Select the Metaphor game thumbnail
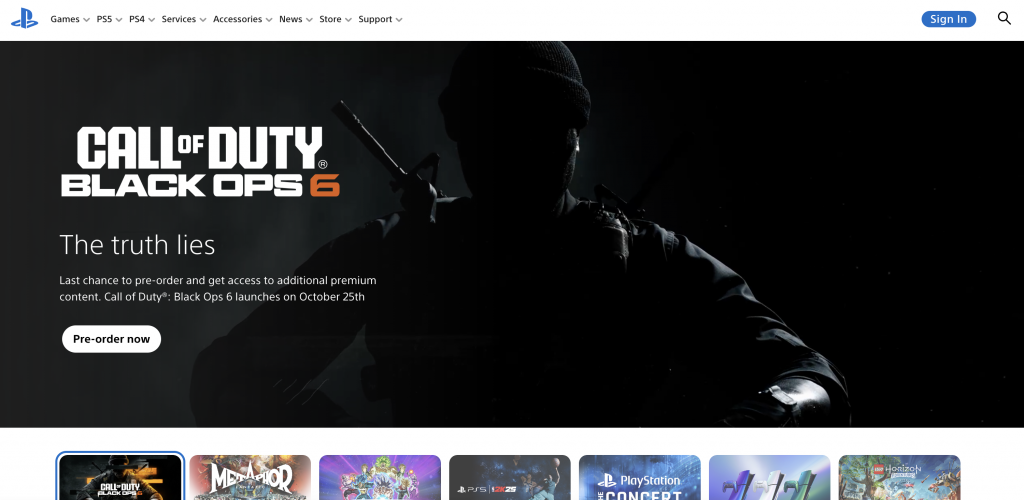This screenshot has width=1024, height=500. click(250, 477)
